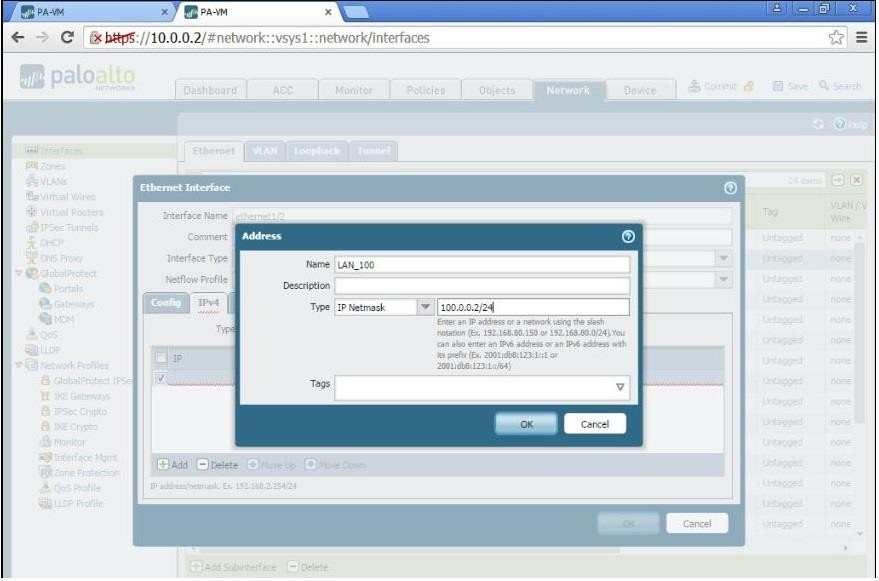The width and height of the screenshot is (879, 581).
Task: Cancel the Address dialog
Action: tap(594, 424)
